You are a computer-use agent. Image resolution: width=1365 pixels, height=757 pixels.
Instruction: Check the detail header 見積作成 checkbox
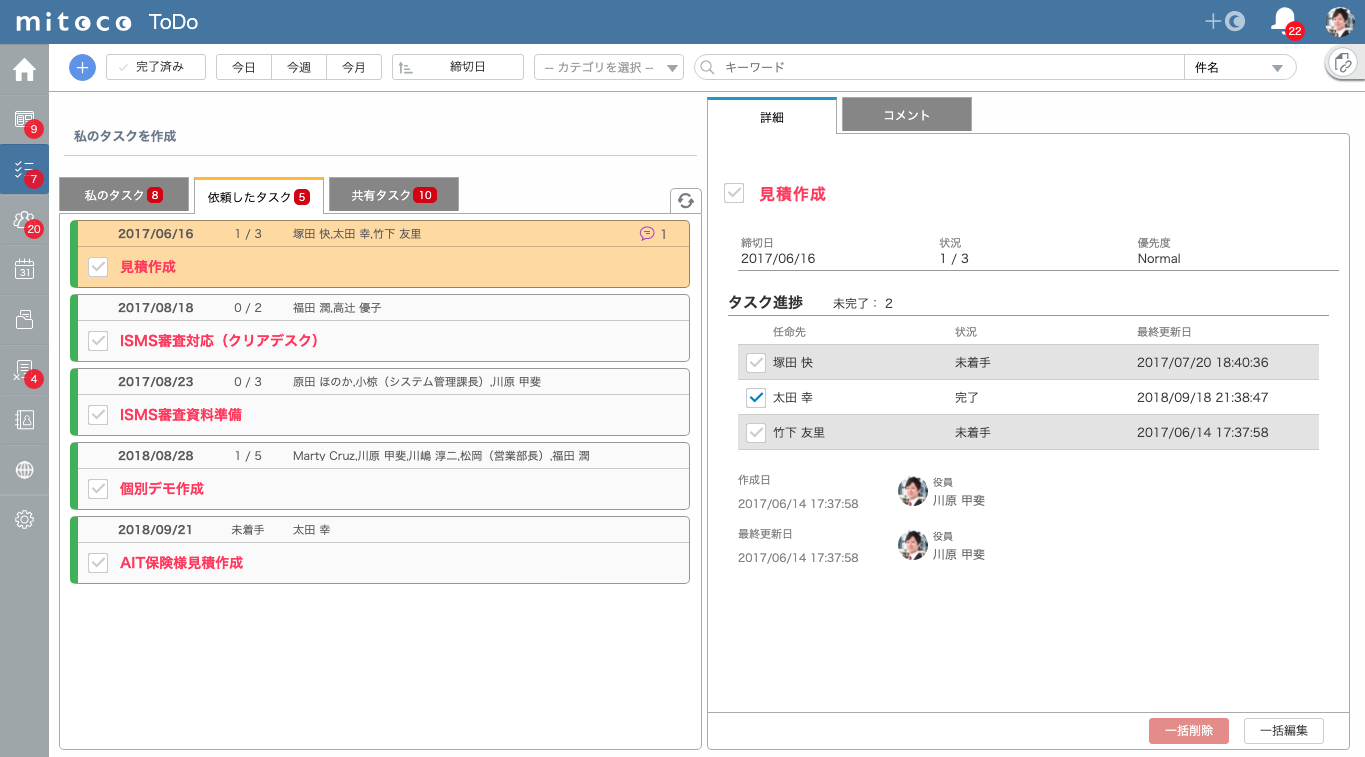tap(734, 193)
